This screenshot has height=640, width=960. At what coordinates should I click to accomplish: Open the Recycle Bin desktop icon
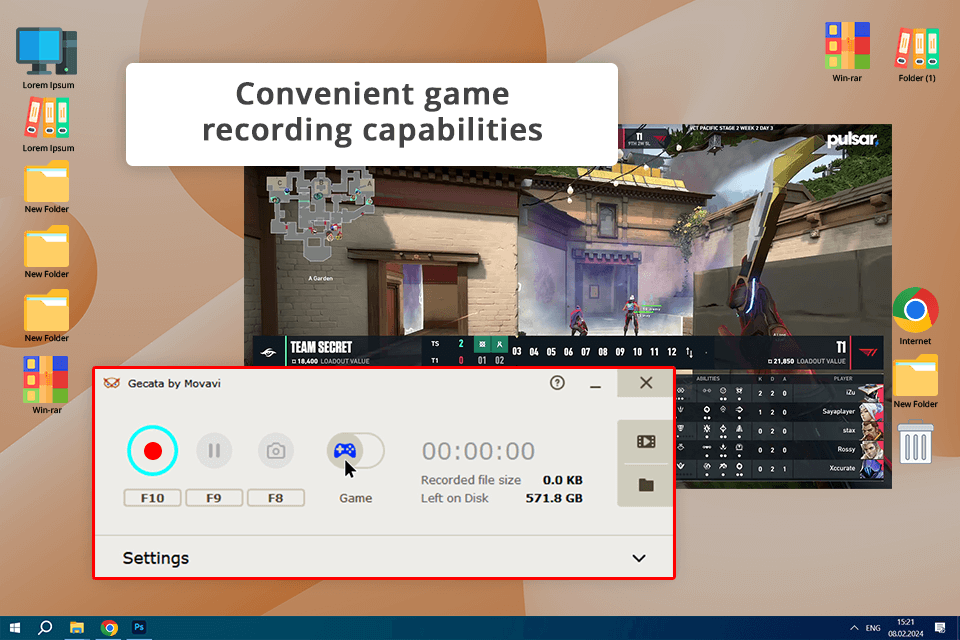[915, 442]
